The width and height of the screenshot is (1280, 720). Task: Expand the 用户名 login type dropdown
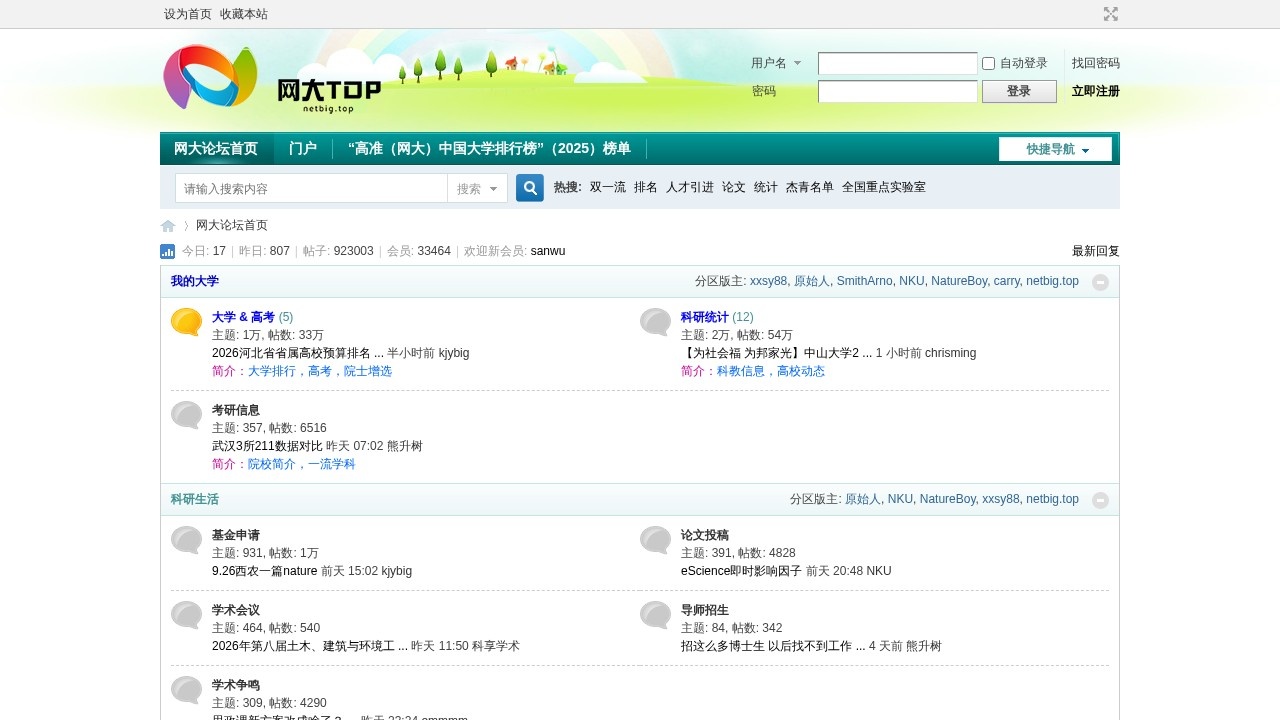(776, 64)
